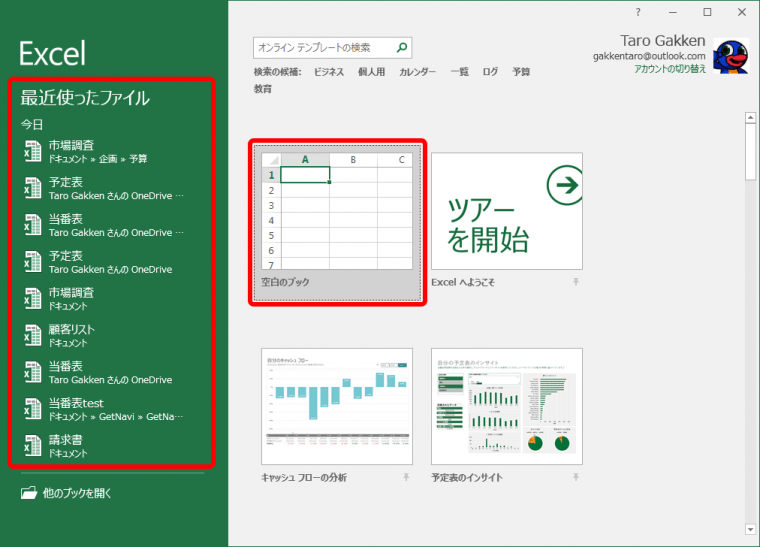Screen dimensions: 760x547
Task: Open recent file 請求書
Action: point(111,446)
